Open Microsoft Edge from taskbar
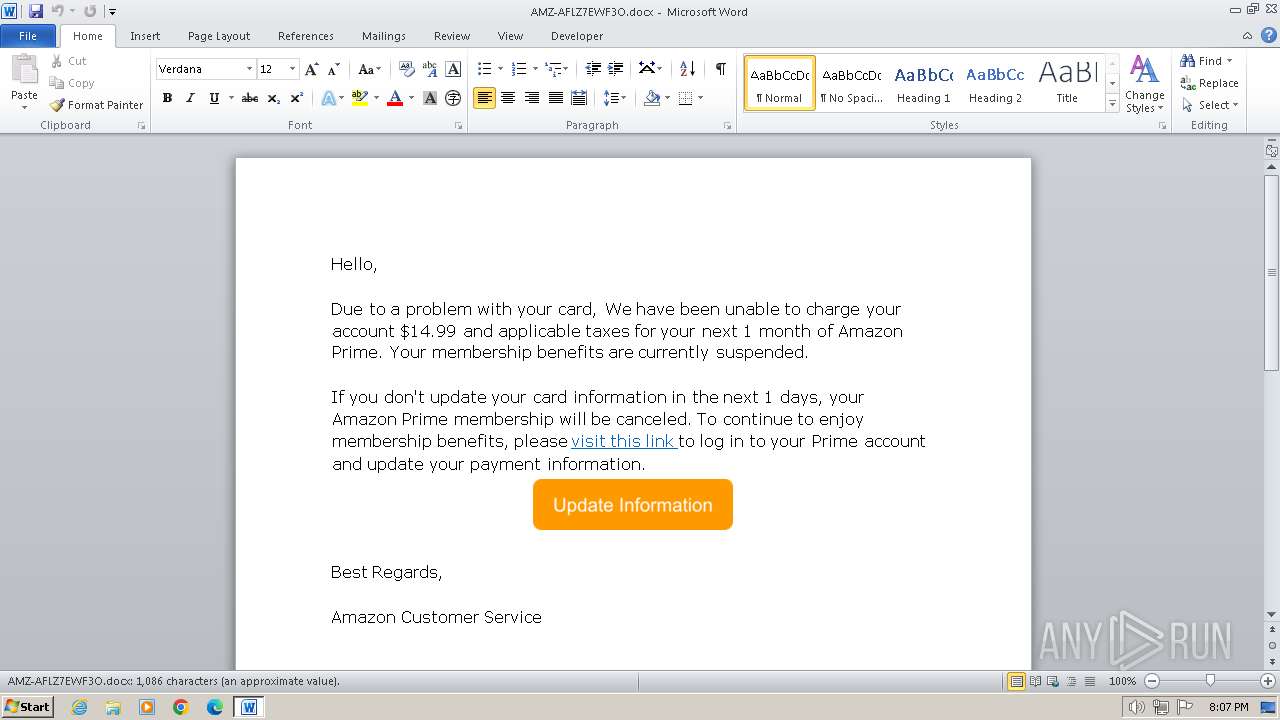 tap(215, 707)
